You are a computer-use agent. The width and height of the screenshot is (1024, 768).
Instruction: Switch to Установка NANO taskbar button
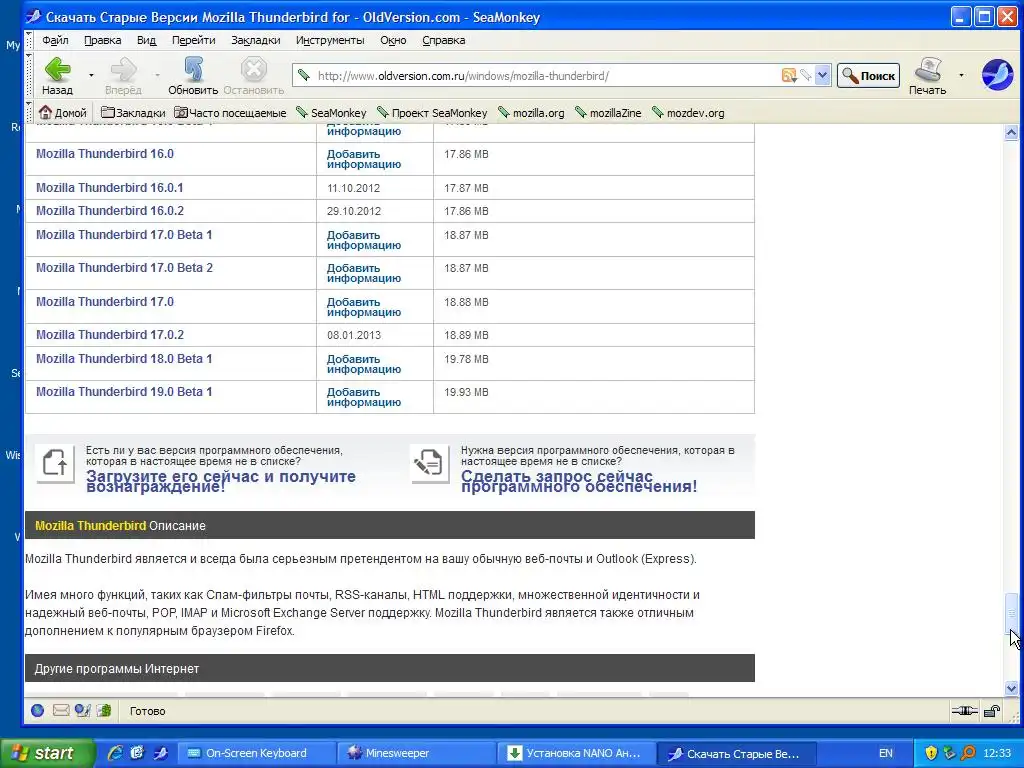click(577, 753)
